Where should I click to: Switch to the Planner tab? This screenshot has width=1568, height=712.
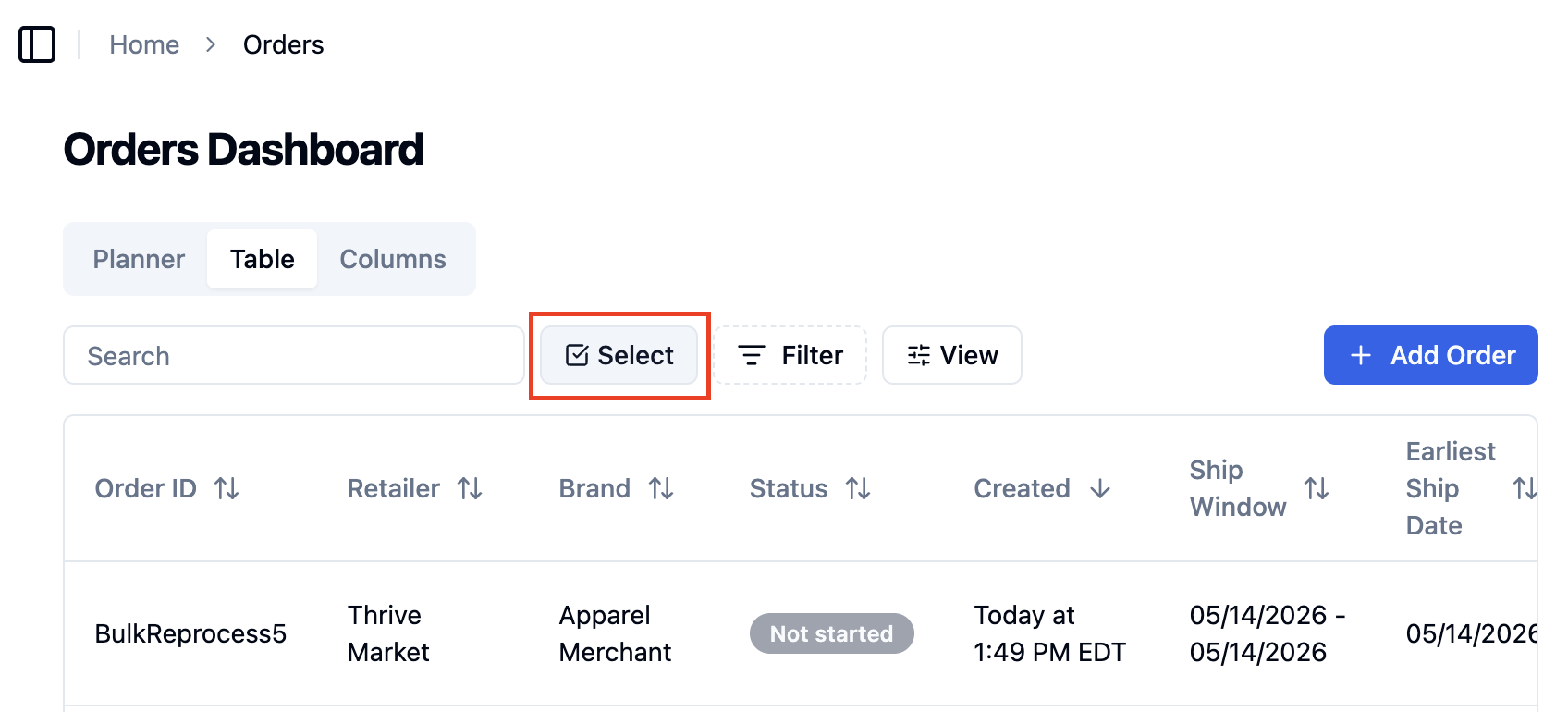(x=139, y=259)
